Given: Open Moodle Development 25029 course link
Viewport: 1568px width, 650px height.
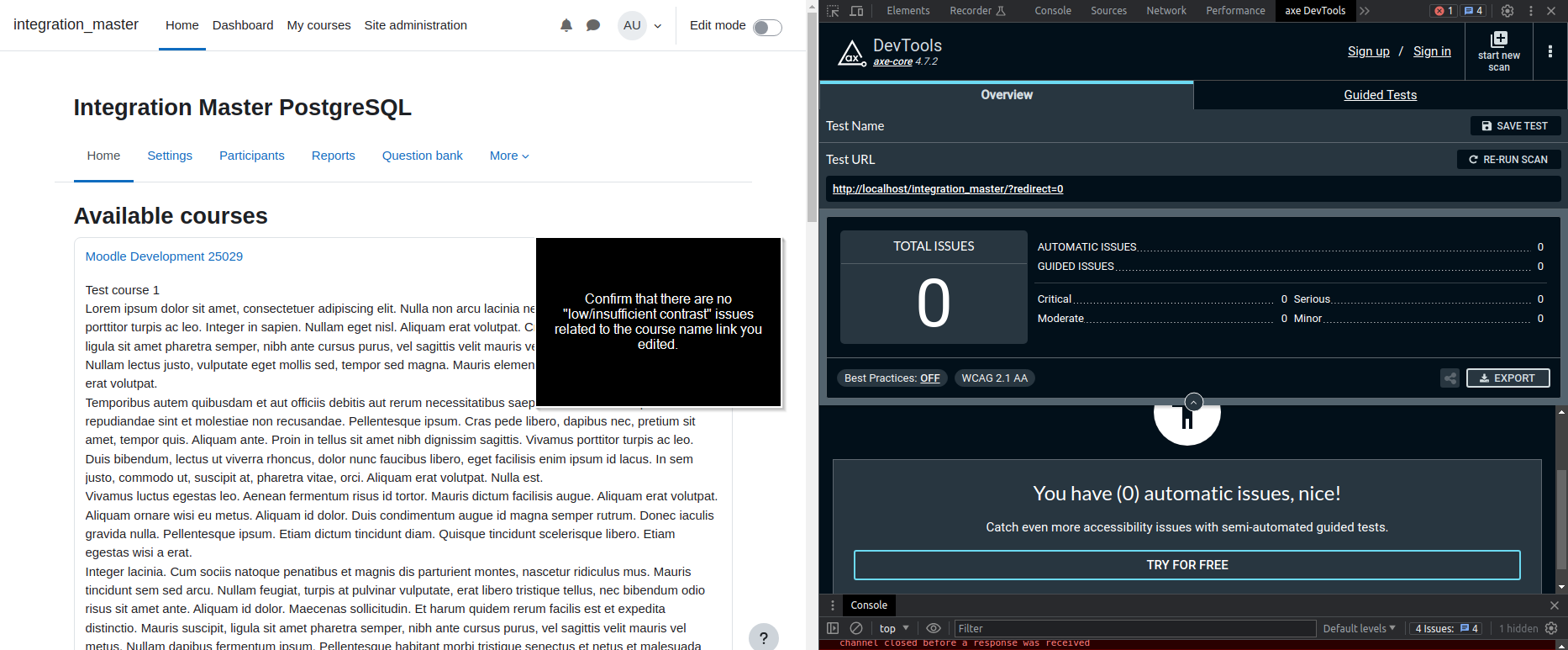Looking at the screenshot, I should (164, 256).
